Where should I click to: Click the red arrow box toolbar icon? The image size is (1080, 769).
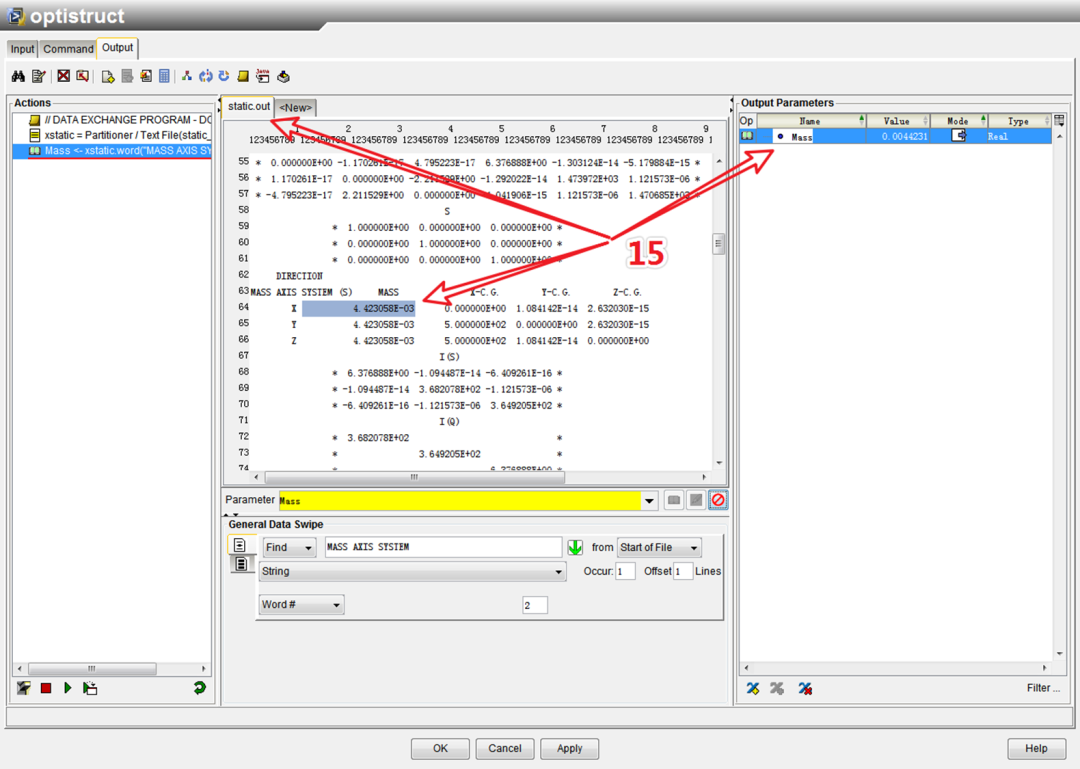coord(83,76)
